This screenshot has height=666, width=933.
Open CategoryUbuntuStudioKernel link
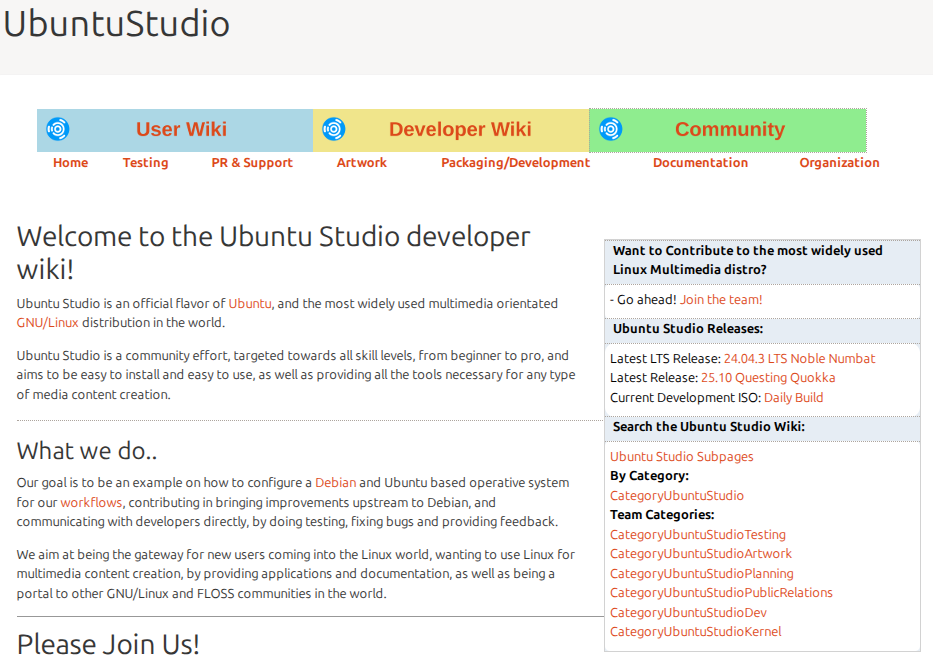pyautogui.click(x=696, y=631)
